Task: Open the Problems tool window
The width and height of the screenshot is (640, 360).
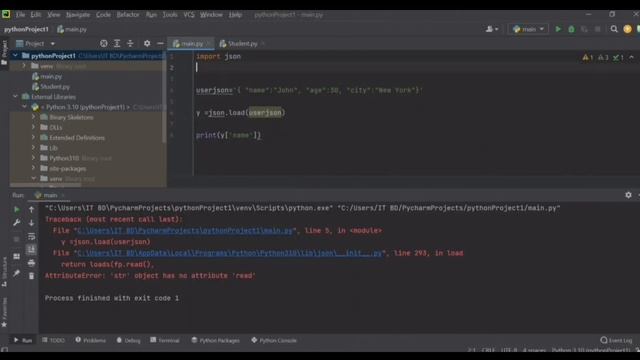Action: point(90,340)
